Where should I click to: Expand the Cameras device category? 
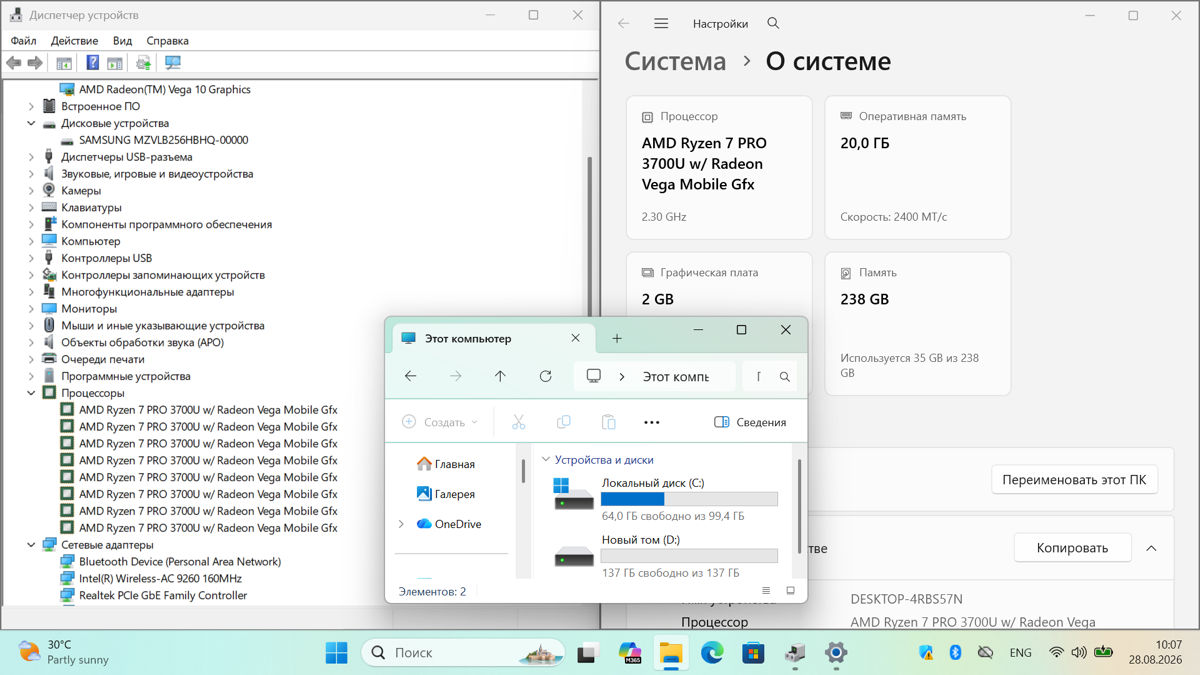tap(31, 190)
